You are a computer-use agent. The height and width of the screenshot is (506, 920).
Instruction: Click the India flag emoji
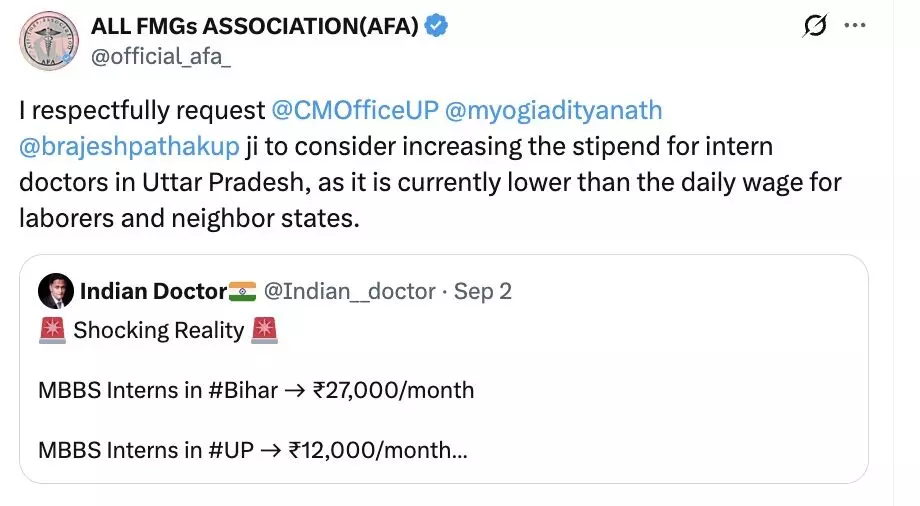242,291
